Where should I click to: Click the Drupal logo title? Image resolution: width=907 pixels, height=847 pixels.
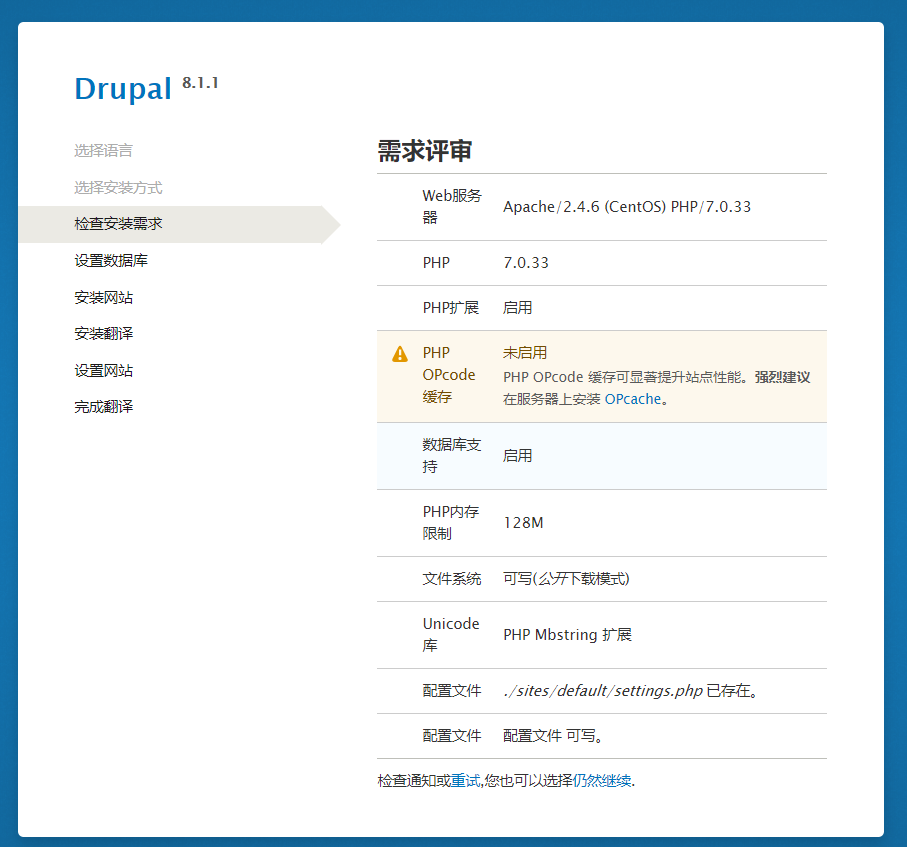click(x=123, y=89)
